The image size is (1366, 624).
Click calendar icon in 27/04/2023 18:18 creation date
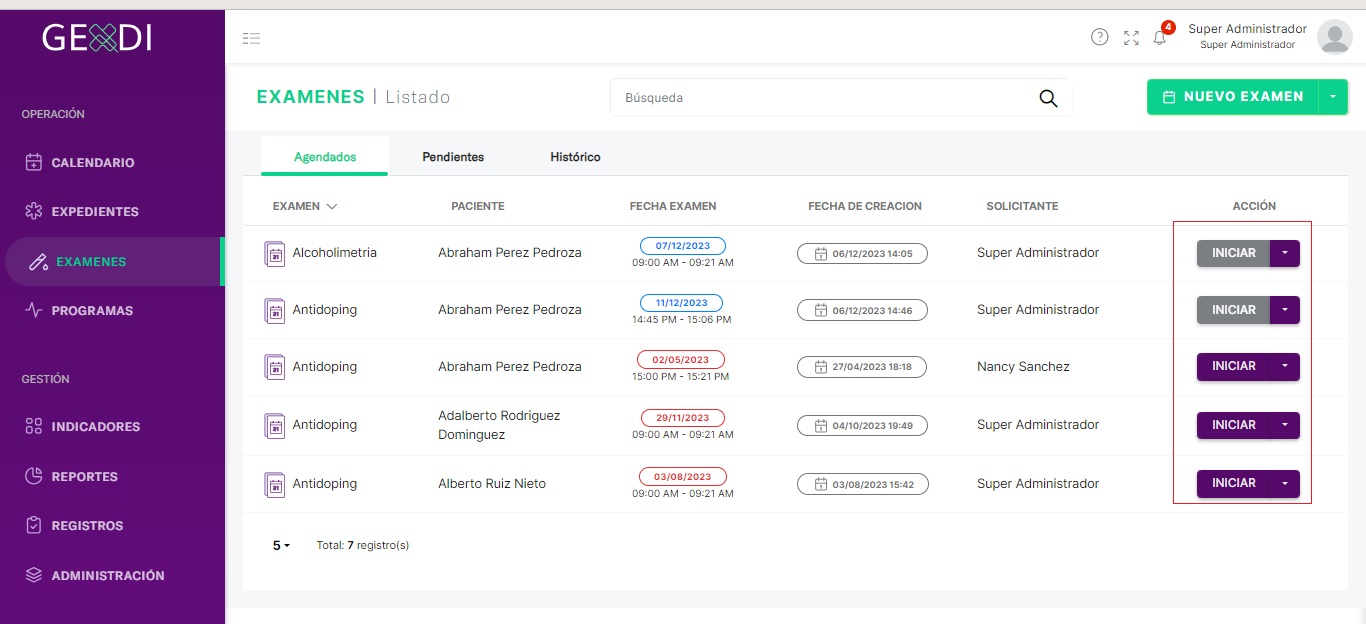(x=821, y=367)
